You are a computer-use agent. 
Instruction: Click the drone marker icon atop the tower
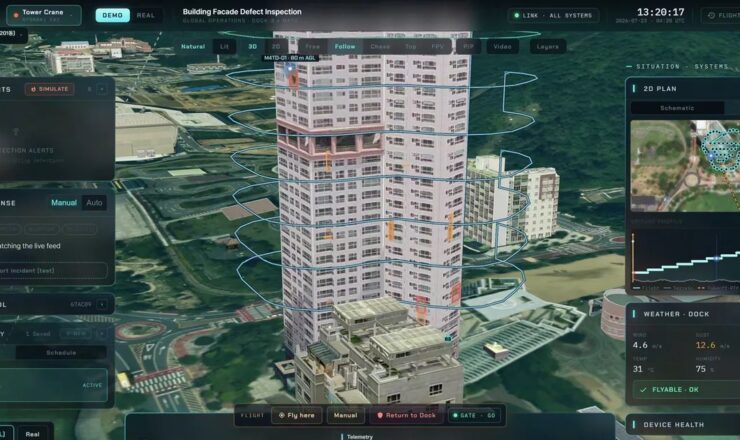pos(289,69)
